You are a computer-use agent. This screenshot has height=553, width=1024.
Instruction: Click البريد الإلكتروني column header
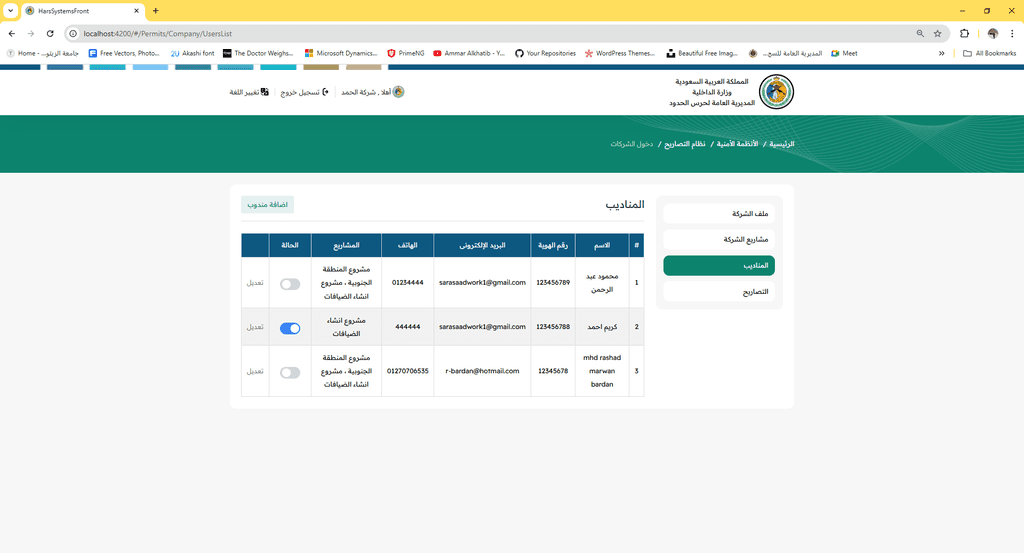[x=482, y=245]
